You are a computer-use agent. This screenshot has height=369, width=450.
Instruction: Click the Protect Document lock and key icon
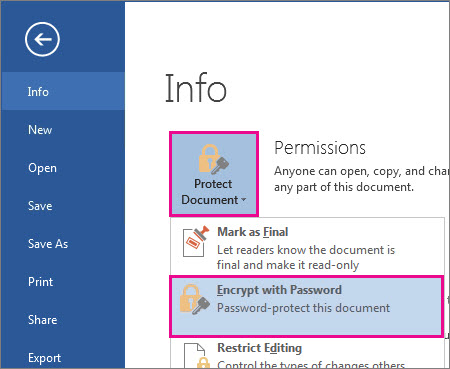coord(214,159)
